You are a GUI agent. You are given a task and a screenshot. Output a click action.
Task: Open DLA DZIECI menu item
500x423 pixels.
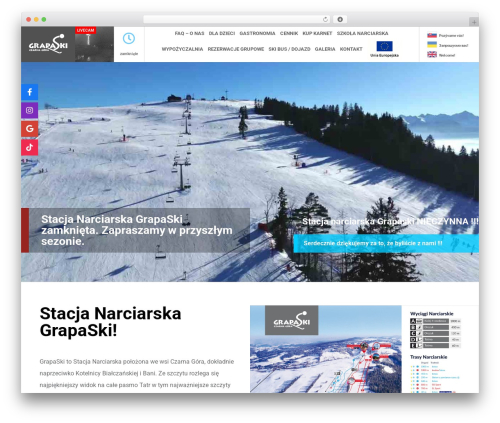(222, 33)
